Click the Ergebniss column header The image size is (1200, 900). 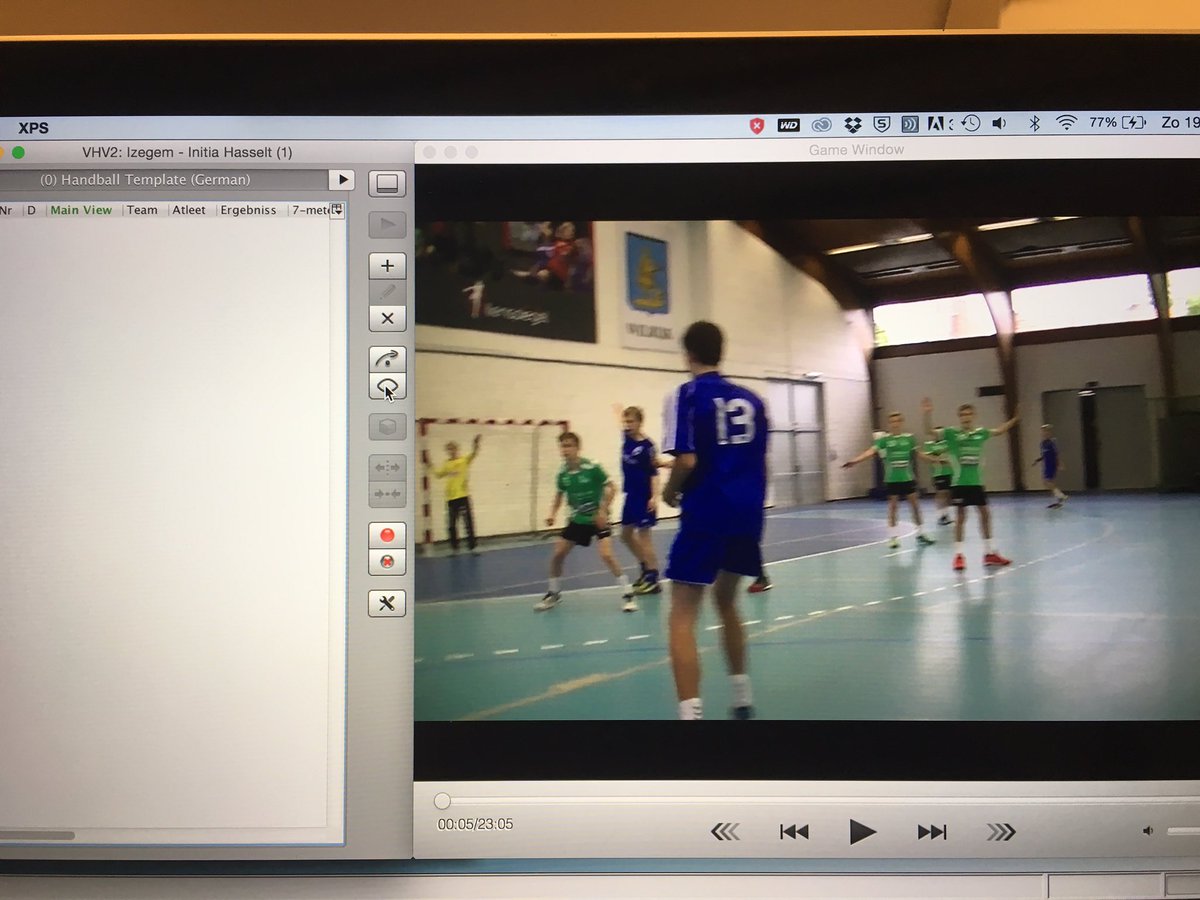[249, 210]
